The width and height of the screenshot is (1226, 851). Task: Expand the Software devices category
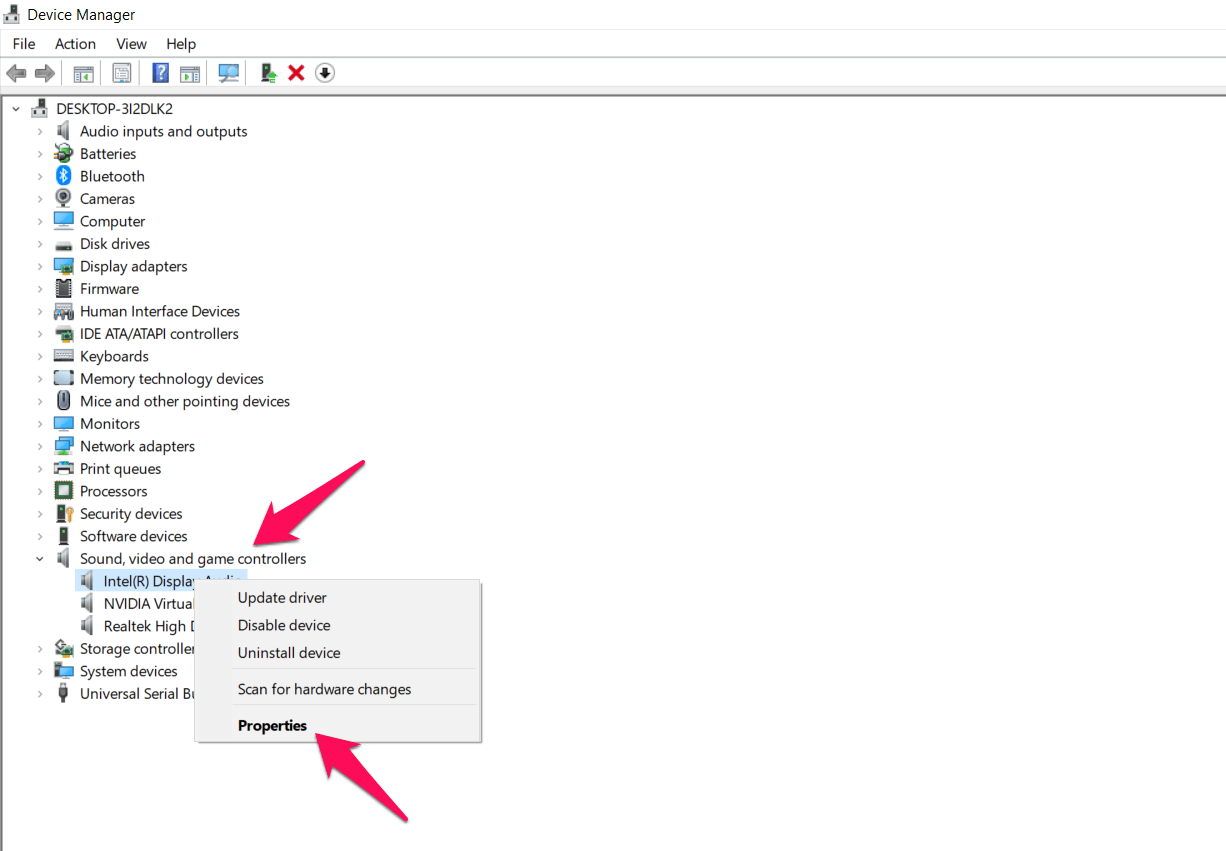(40, 536)
